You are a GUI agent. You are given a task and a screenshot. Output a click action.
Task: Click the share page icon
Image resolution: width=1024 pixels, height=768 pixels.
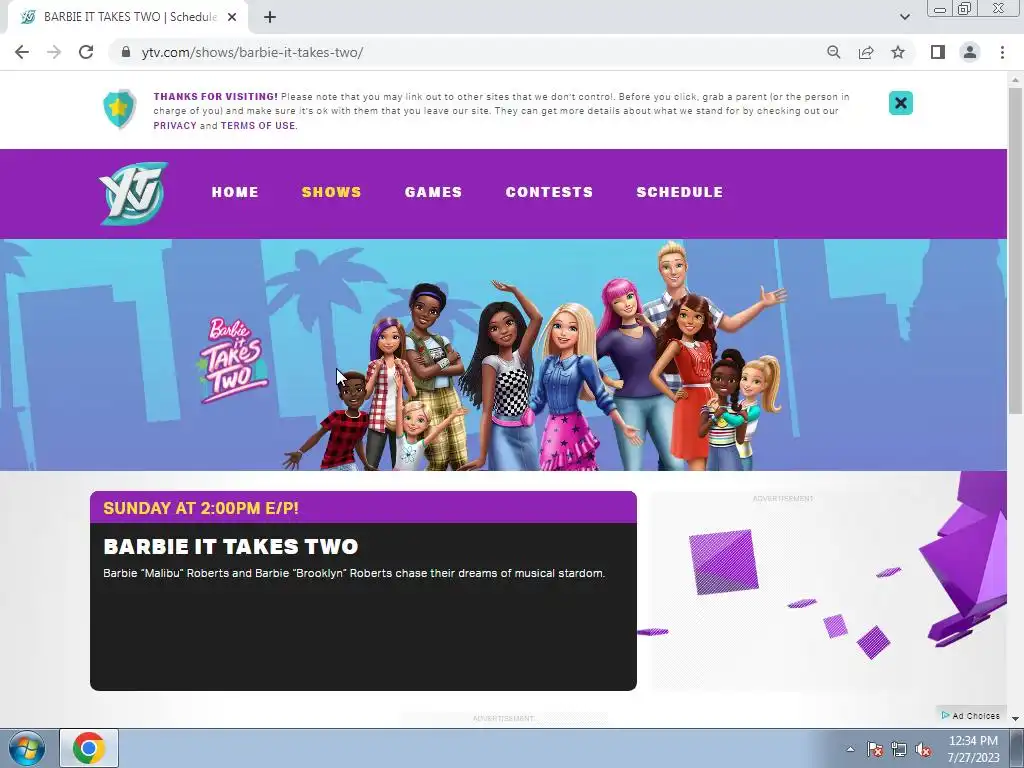point(866,52)
